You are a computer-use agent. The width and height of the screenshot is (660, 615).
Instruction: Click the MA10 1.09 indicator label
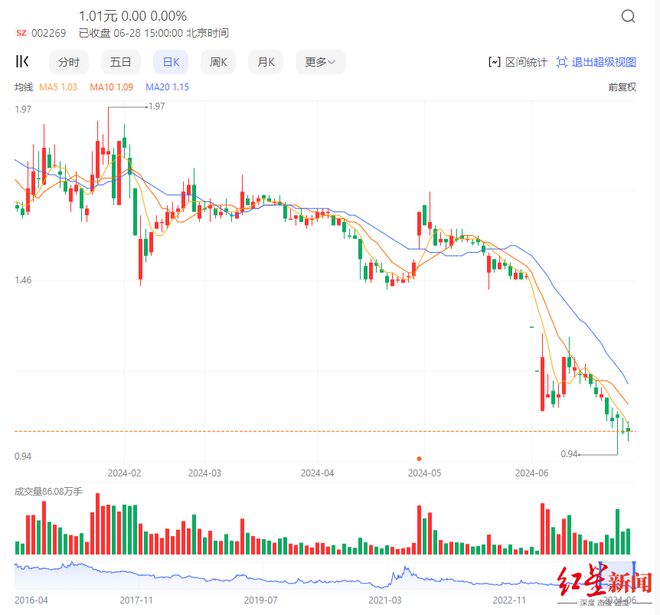tap(111, 87)
